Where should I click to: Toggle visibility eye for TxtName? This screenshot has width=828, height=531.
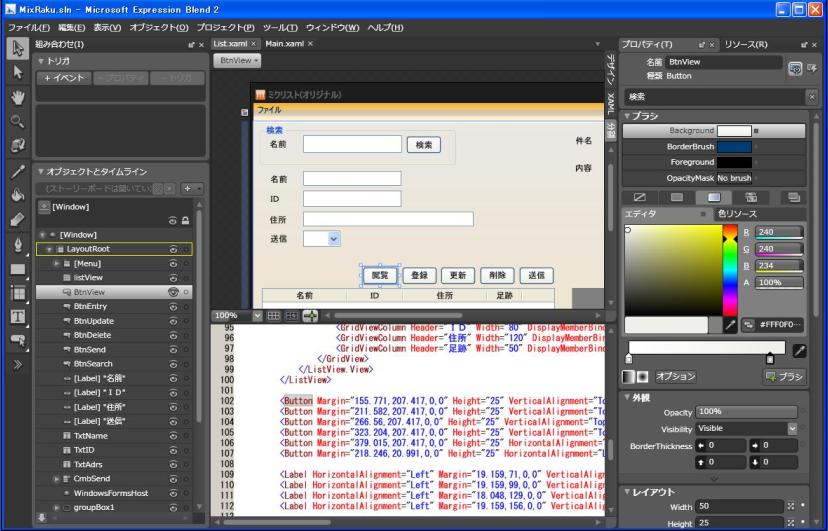click(173, 436)
